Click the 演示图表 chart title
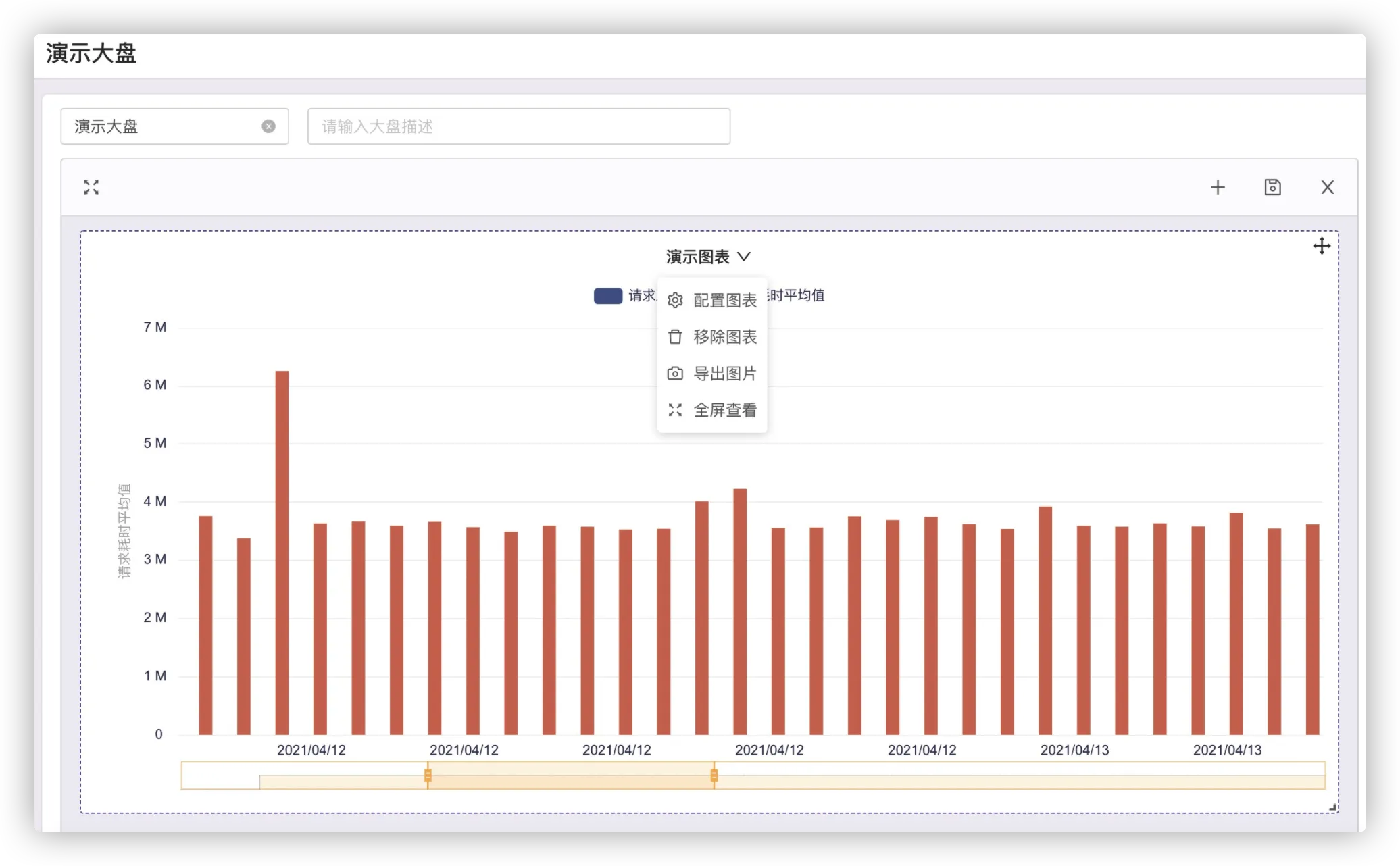Screen dimensions: 1400x866 tap(697, 257)
